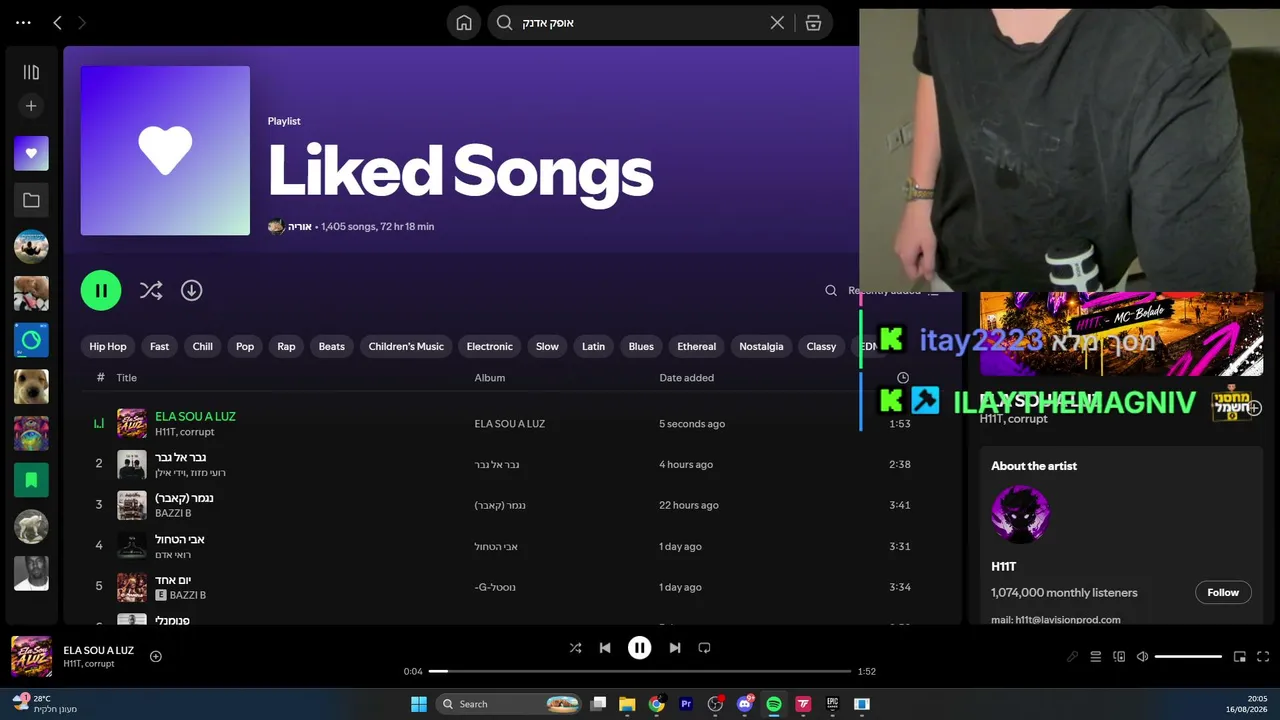Toggle shuffle for the Liked Songs playlist

point(151,290)
